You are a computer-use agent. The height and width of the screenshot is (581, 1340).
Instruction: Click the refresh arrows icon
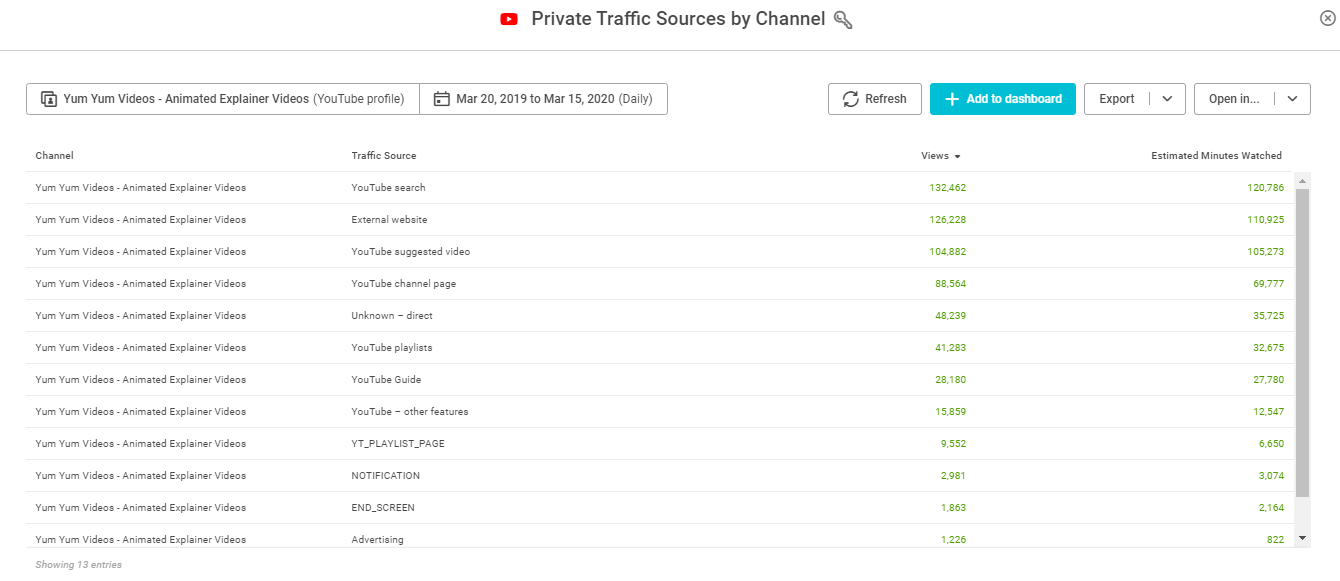(851, 99)
